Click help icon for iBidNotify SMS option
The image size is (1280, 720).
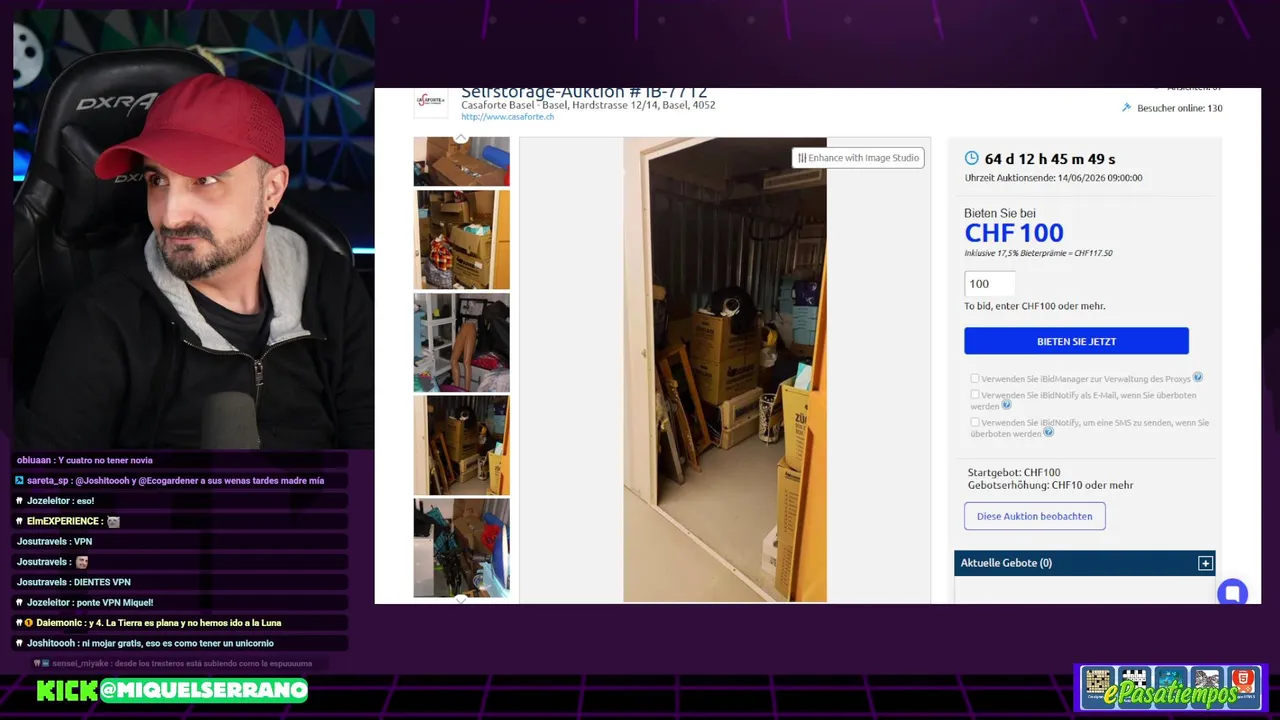[1048, 432]
